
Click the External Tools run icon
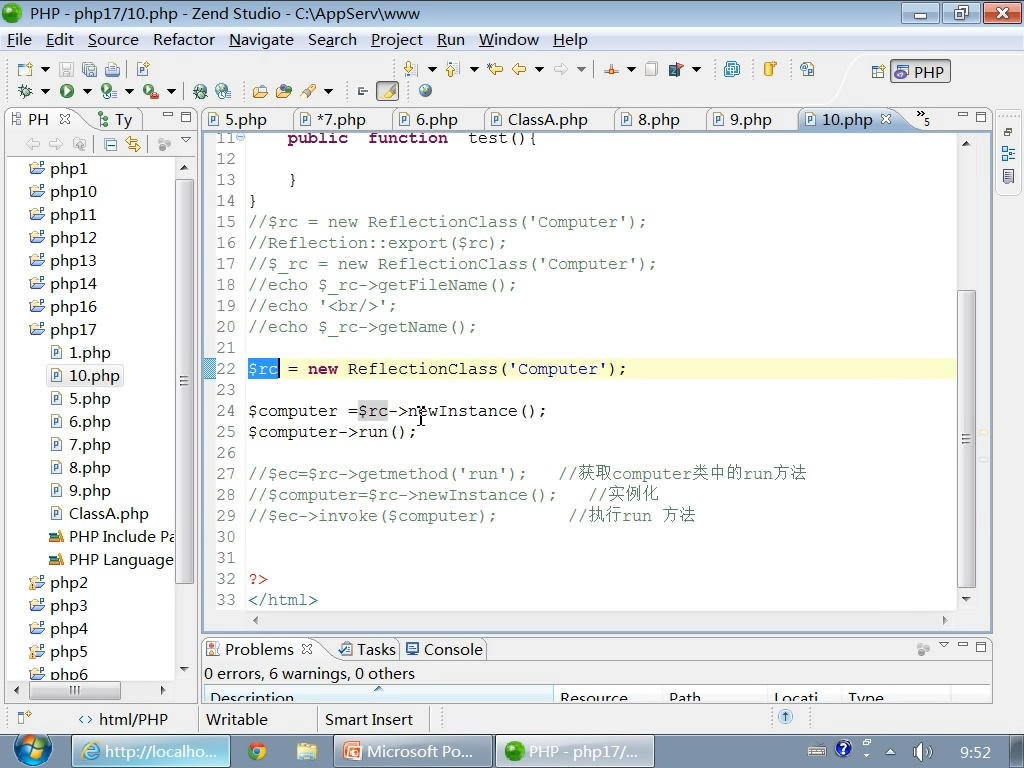tap(150, 91)
